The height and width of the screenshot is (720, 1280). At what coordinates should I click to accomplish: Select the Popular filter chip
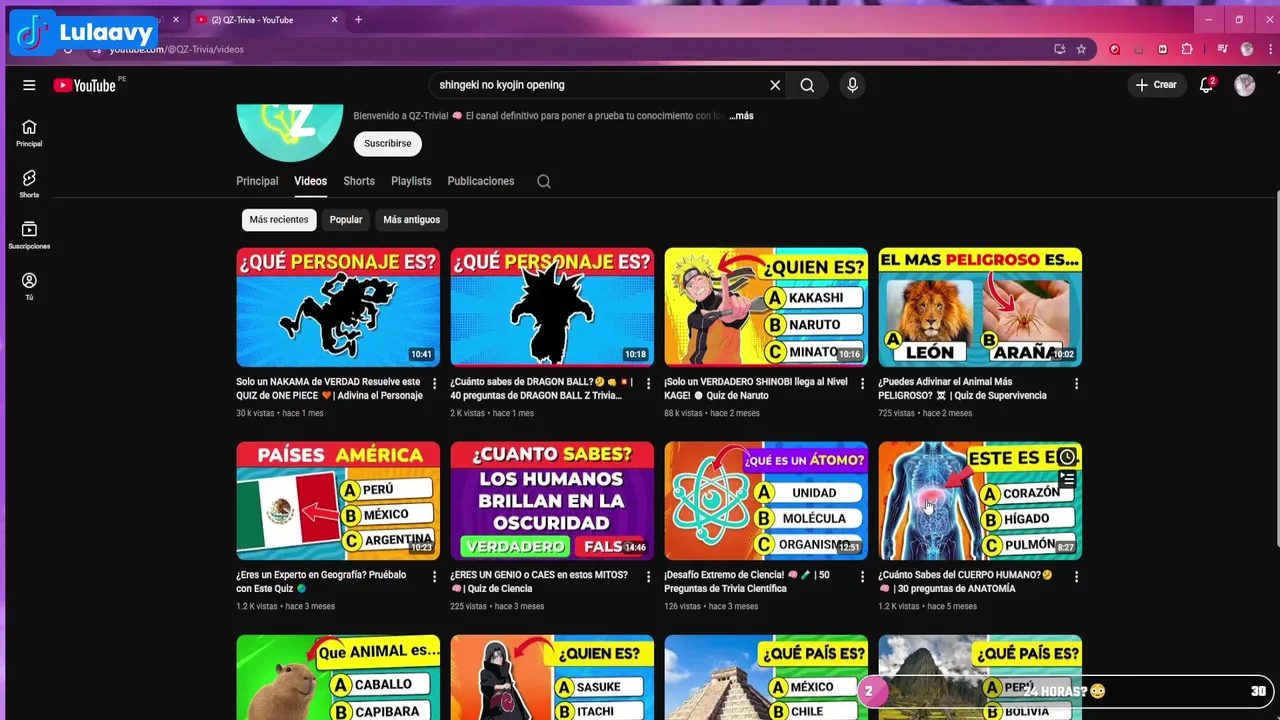[346, 219]
